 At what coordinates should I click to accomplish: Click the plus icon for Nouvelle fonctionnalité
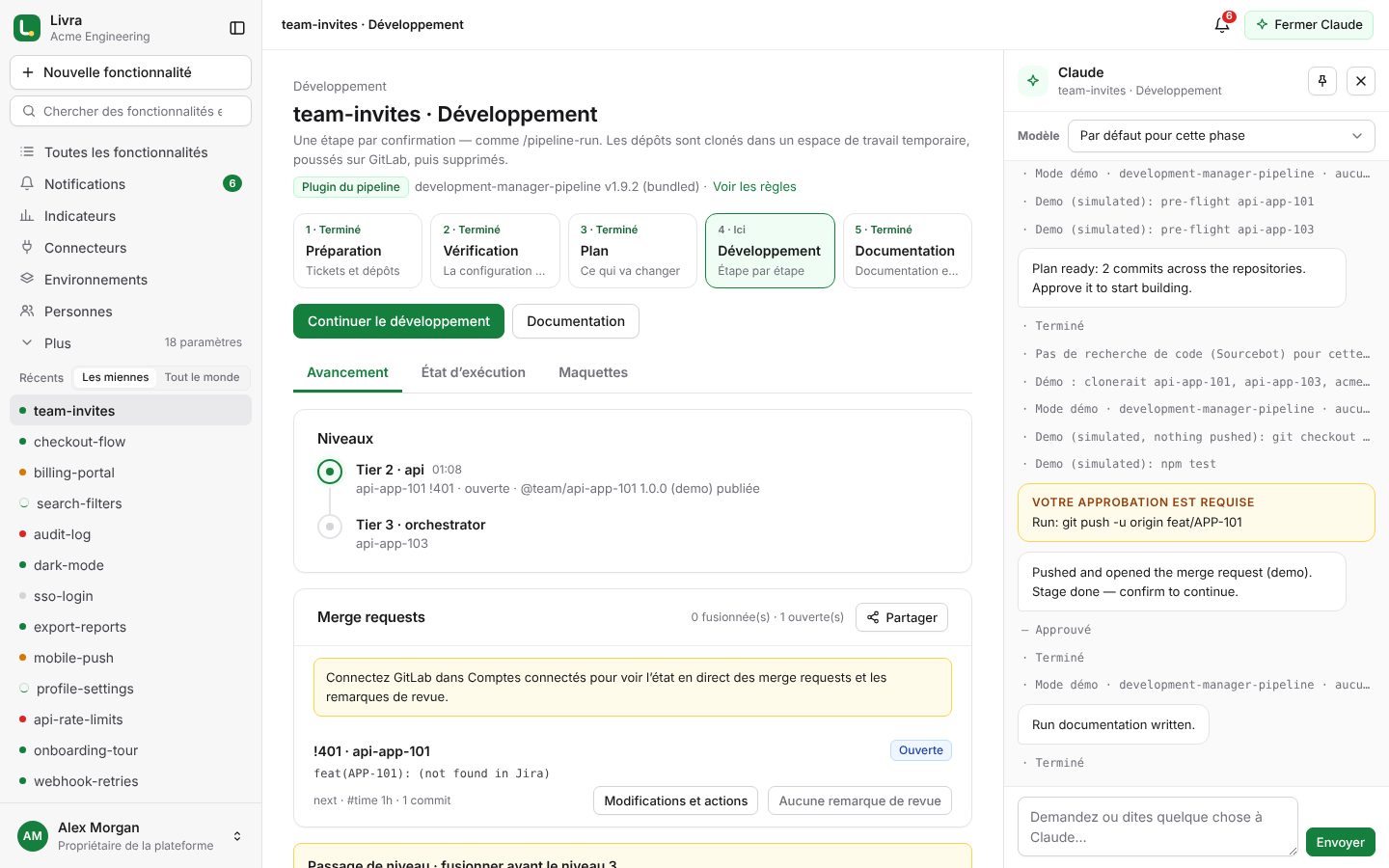(x=27, y=72)
